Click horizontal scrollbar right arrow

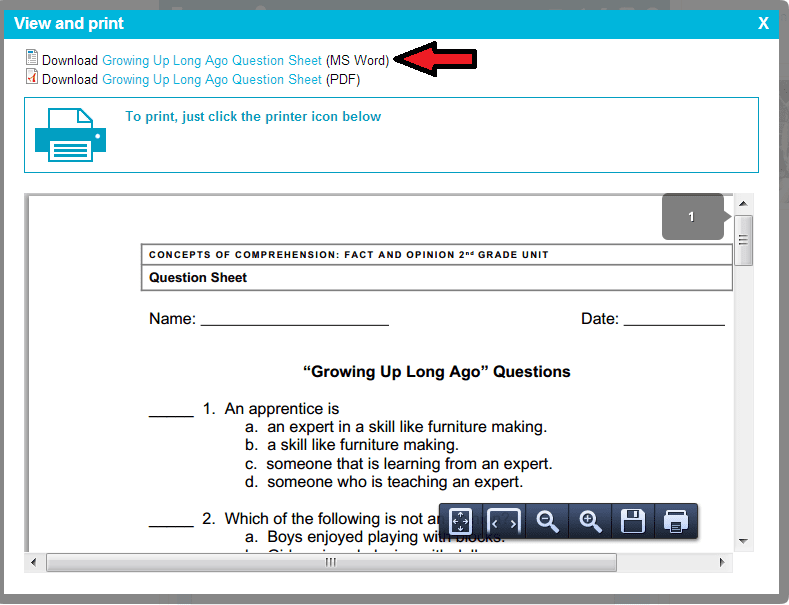pos(722,562)
